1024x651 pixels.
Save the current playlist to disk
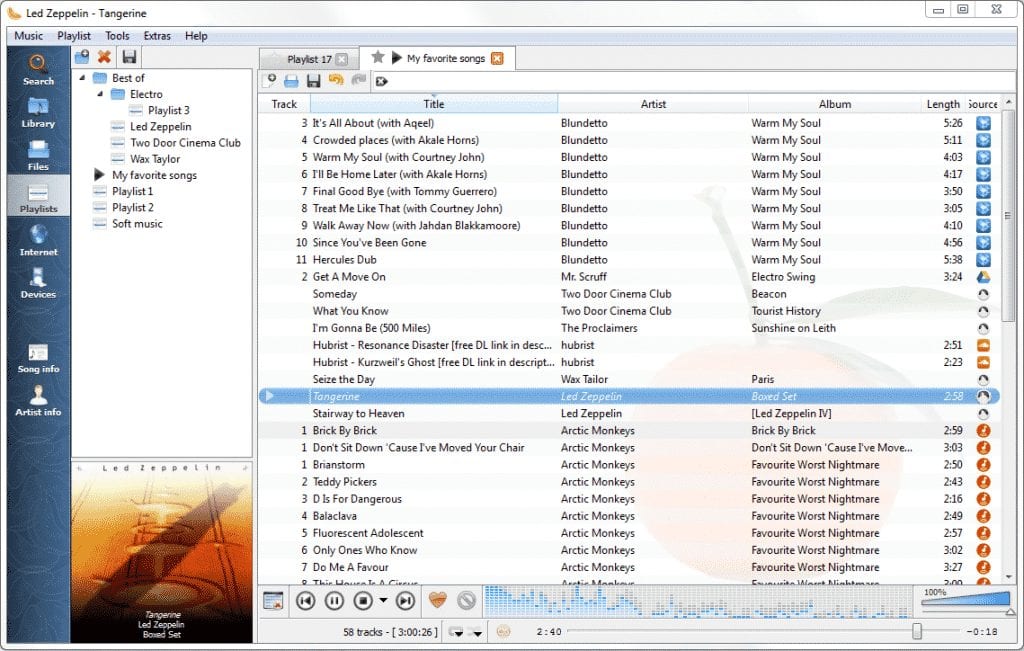pos(313,81)
